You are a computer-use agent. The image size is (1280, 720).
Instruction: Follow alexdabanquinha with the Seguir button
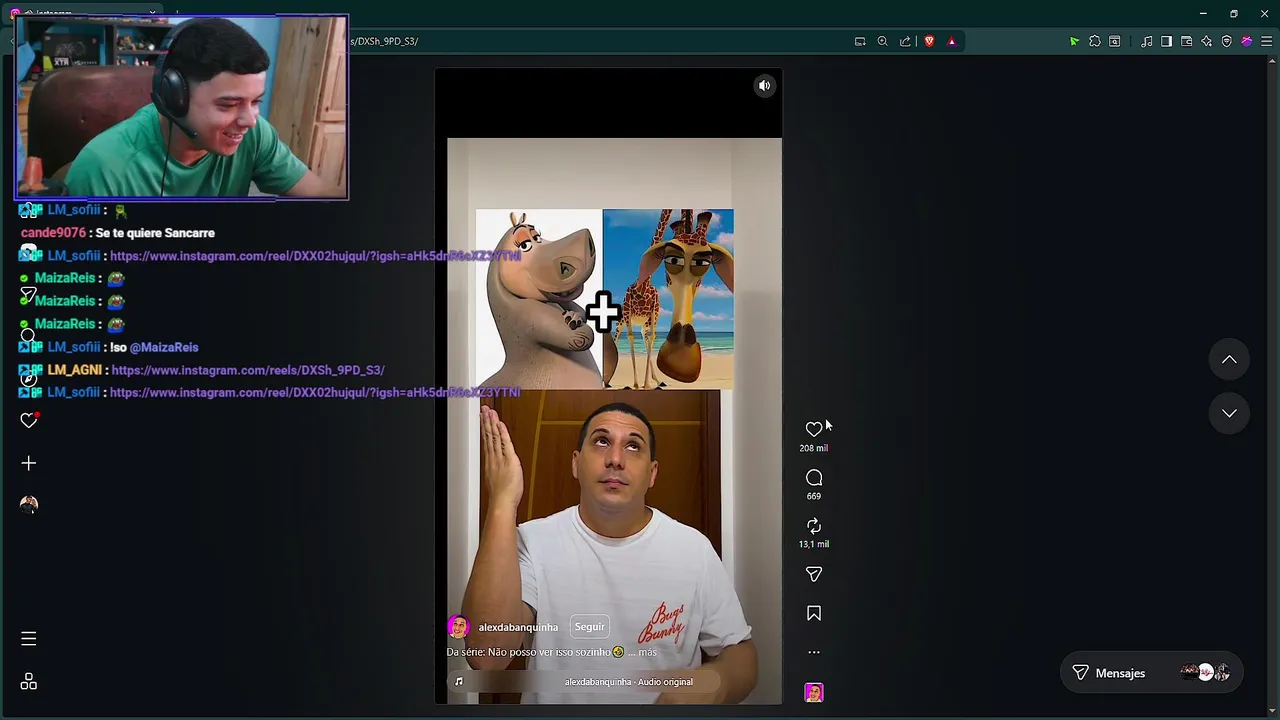click(x=589, y=627)
